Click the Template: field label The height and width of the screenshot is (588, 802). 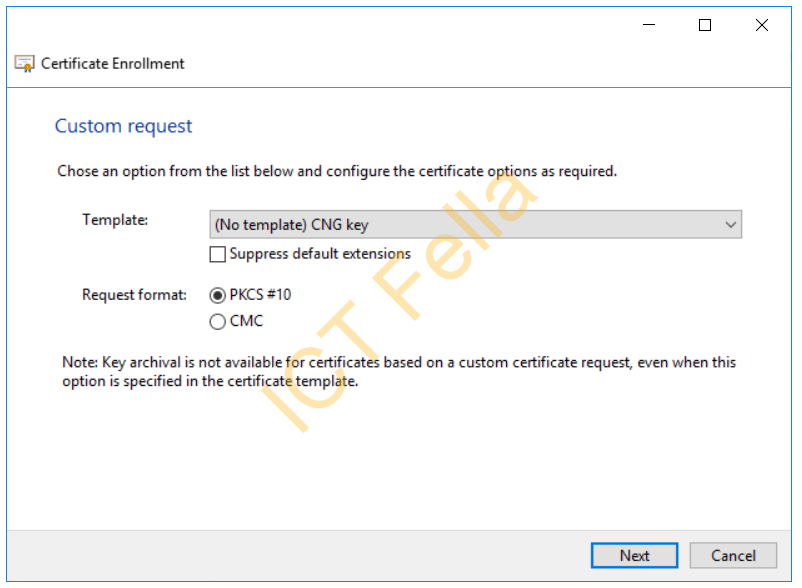[x=115, y=220]
